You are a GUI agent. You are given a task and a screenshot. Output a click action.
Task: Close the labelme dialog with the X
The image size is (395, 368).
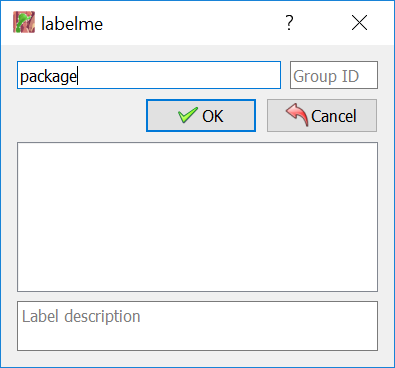[359, 23]
